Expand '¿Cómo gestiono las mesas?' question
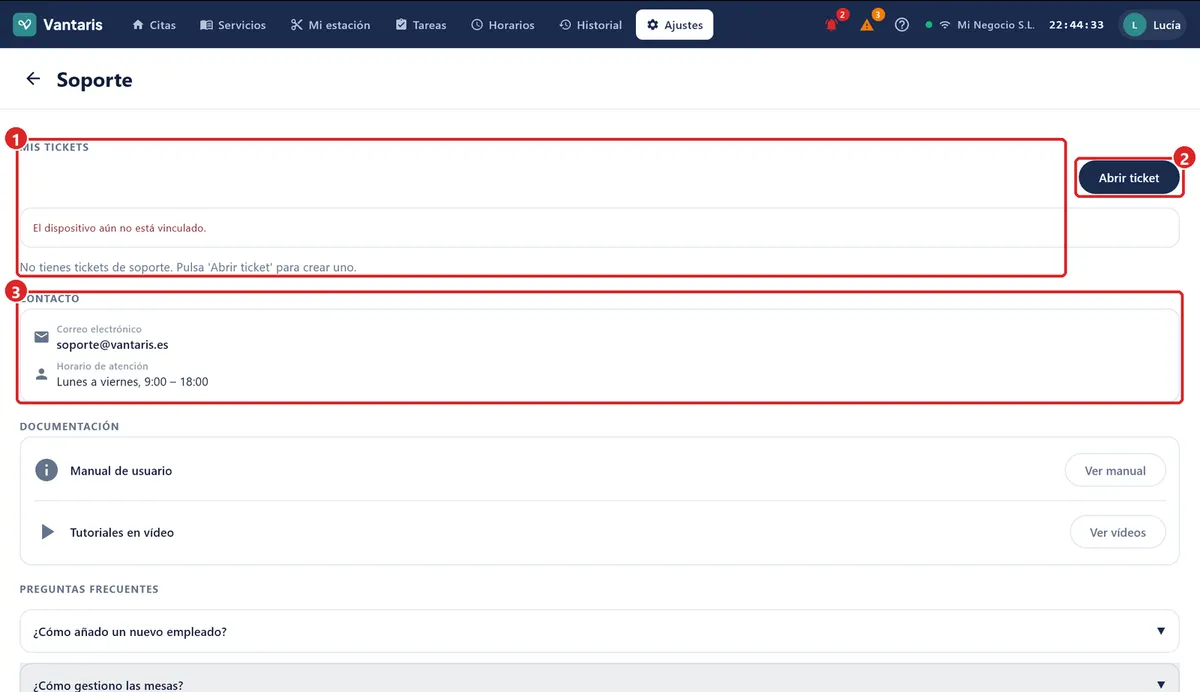1200x692 pixels. click(600, 680)
